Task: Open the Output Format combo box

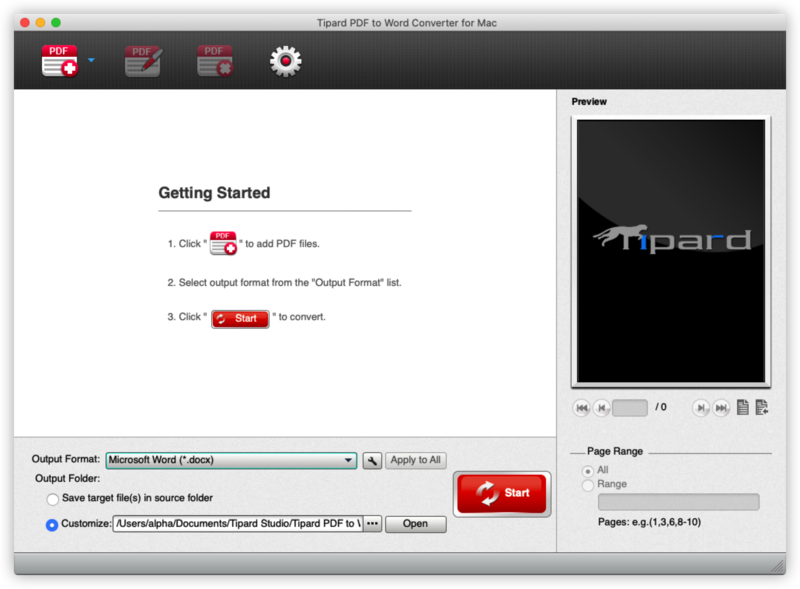Action: point(231,460)
